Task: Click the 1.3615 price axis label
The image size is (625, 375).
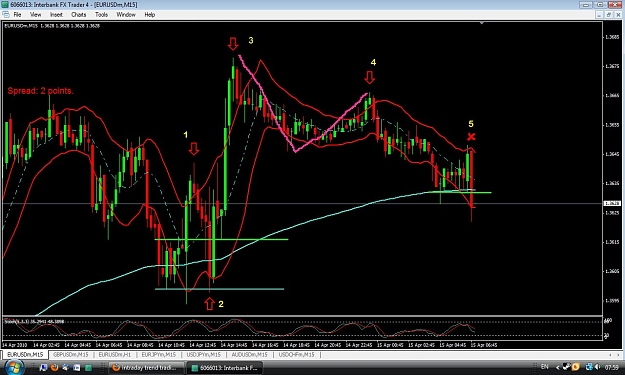Action: coord(612,242)
